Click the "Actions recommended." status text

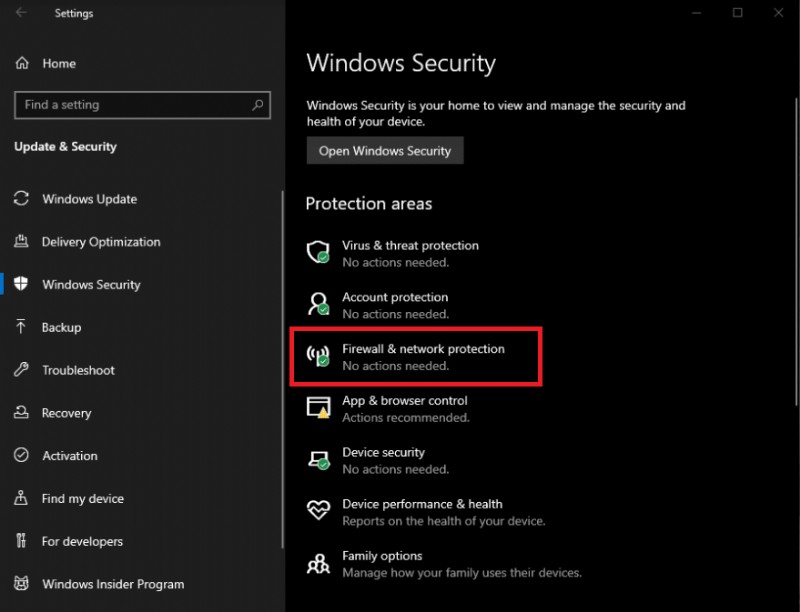coord(406,417)
